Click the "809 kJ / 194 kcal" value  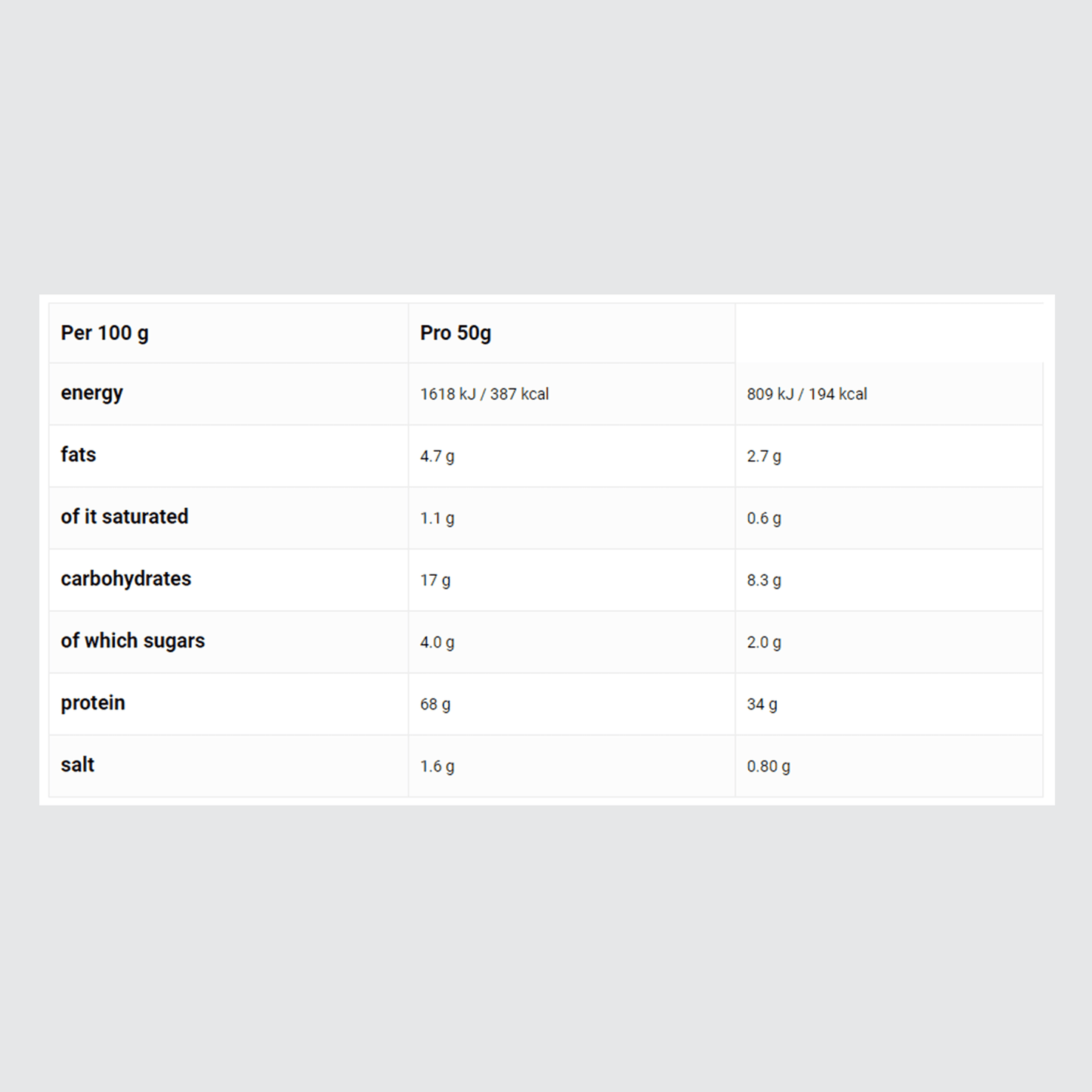point(807,394)
